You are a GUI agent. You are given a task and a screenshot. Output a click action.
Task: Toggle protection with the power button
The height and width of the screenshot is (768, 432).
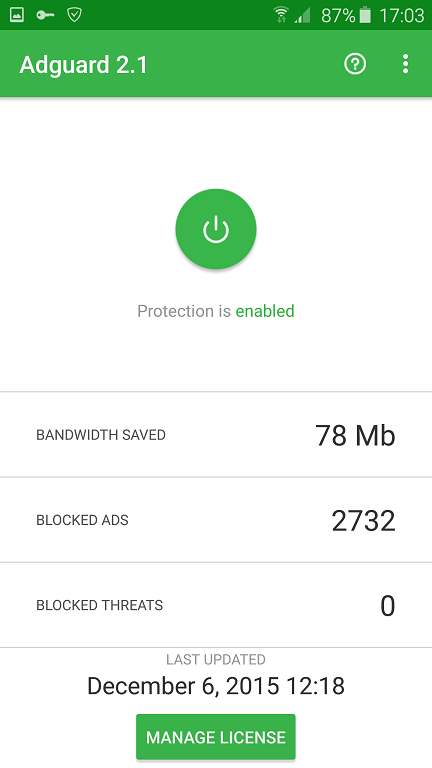216,229
